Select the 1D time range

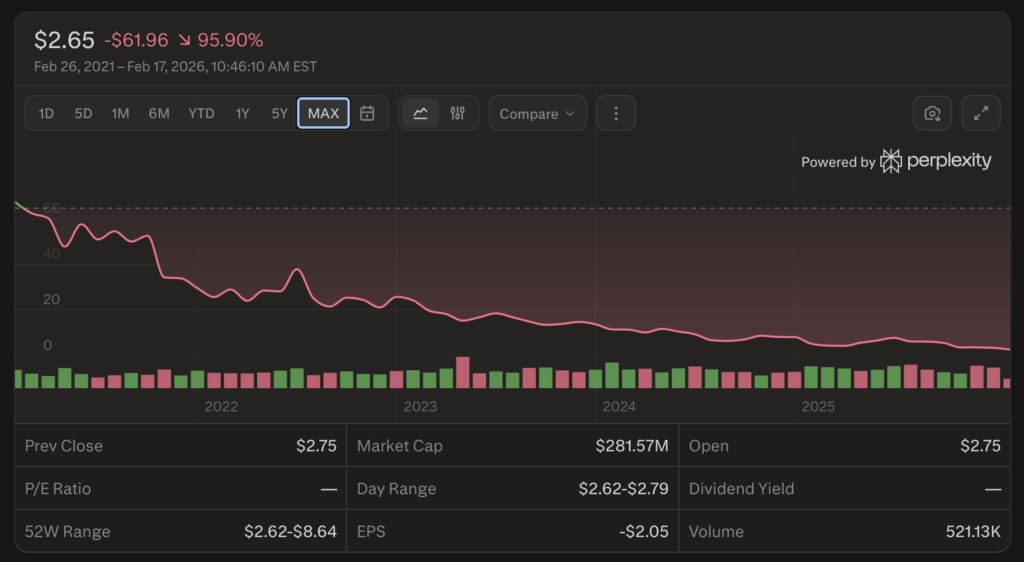tap(46, 114)
